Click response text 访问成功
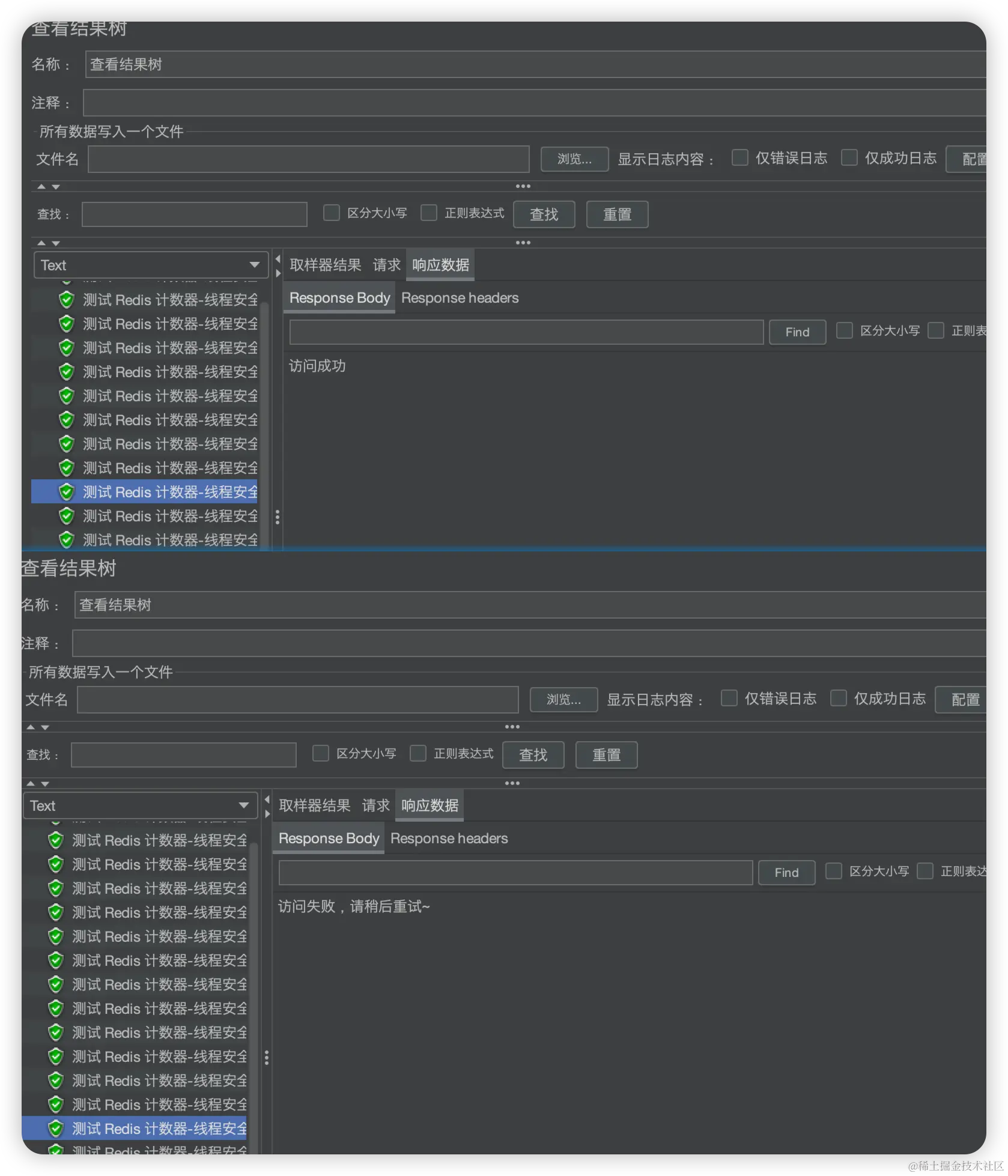This screenshot has width=1008, height=1176. click(x=317, y=366)
